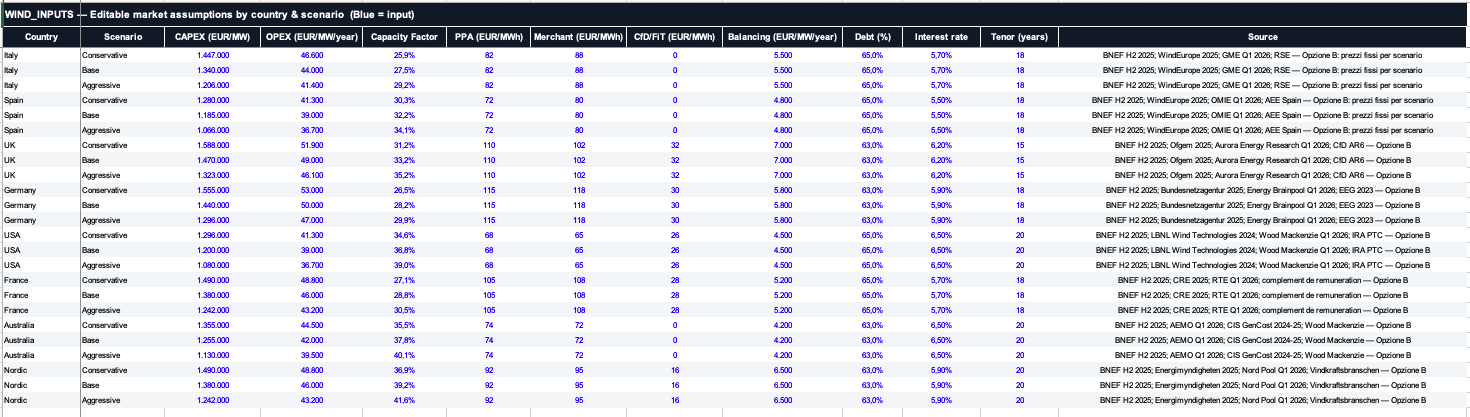
Task: Select UK Aggressive capacity factor 35,2%
Action: tap(404, 175)
